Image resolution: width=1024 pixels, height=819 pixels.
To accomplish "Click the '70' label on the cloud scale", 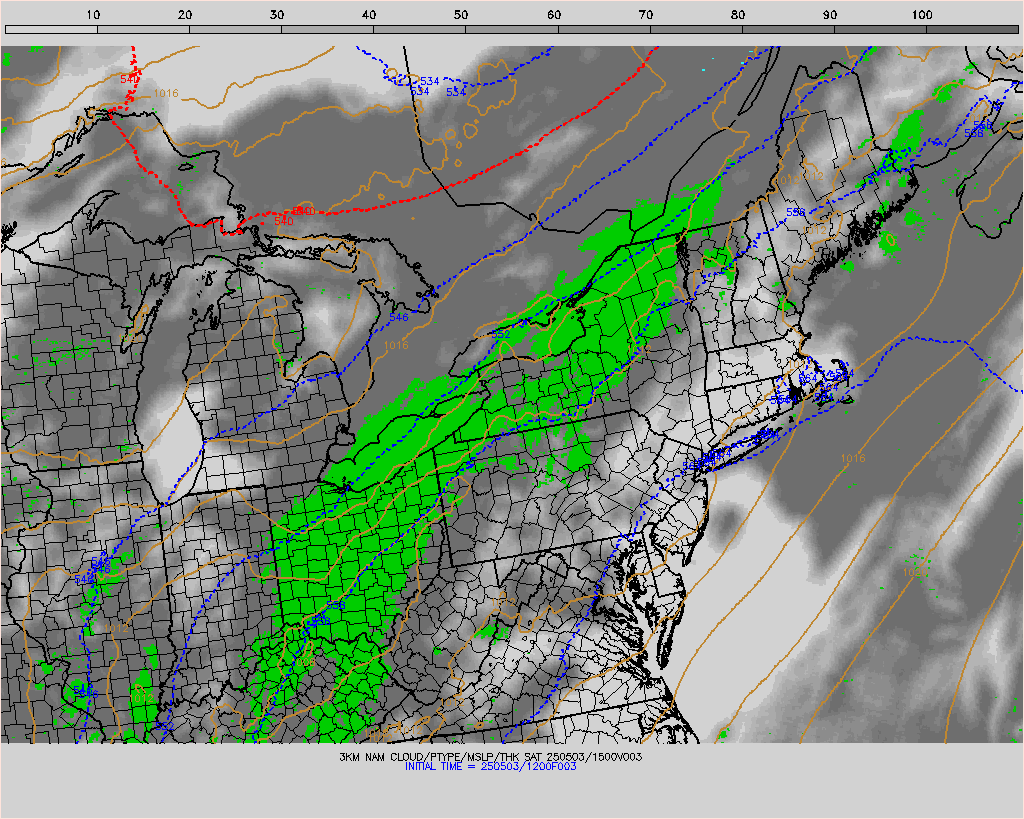I will [646, 14].
